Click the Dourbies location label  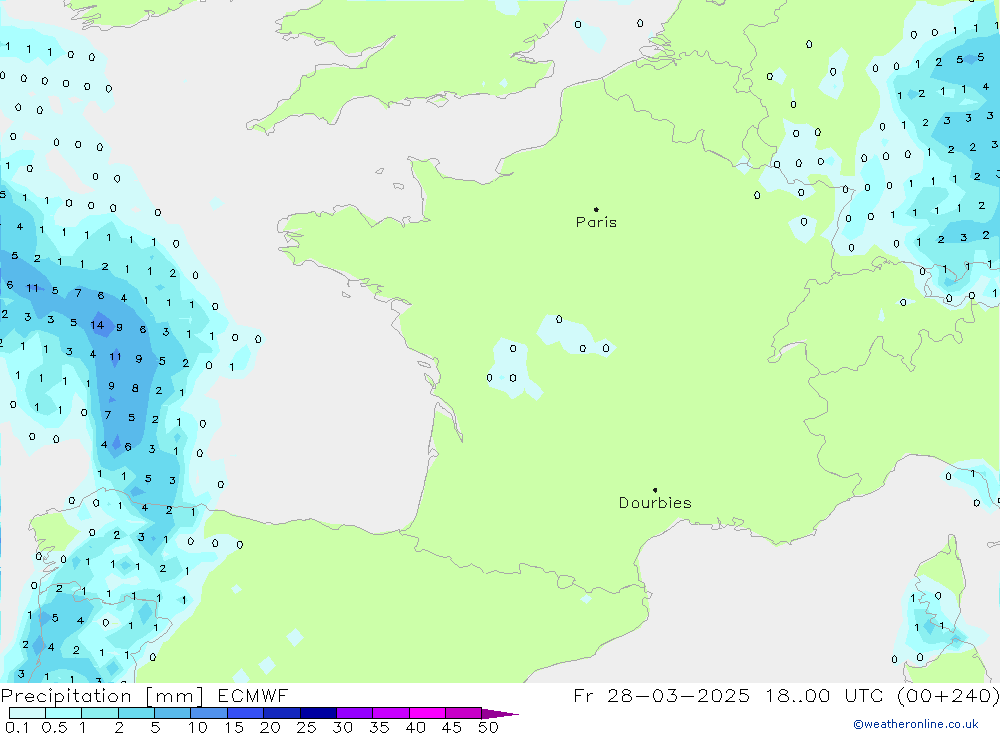click(655, 503)
